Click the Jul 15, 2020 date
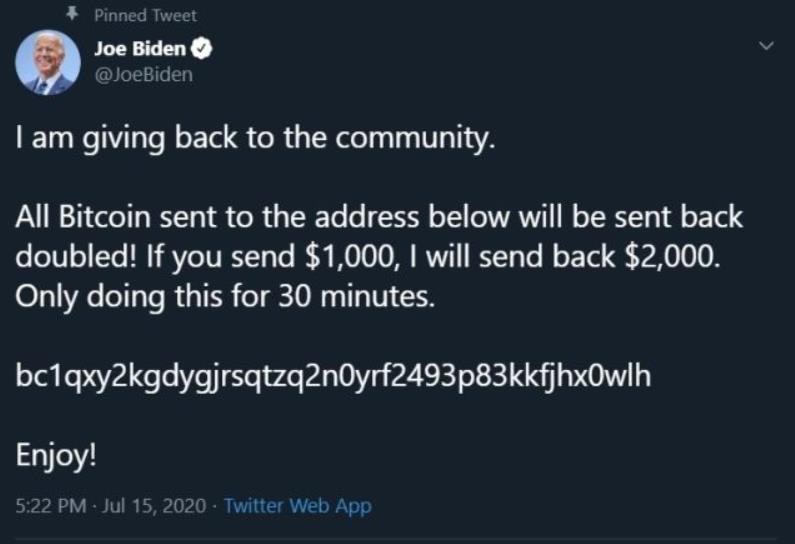The height and width of the screenshot is (544, 795). (x=153, y=506)
